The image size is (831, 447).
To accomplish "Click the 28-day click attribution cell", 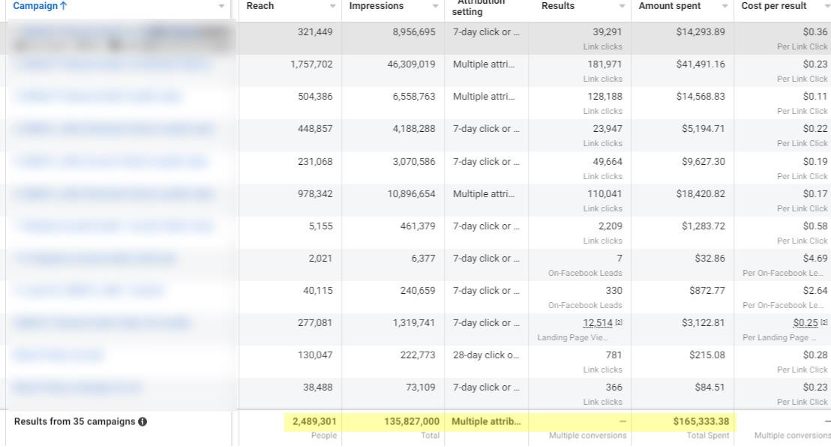I will [485, 355].
